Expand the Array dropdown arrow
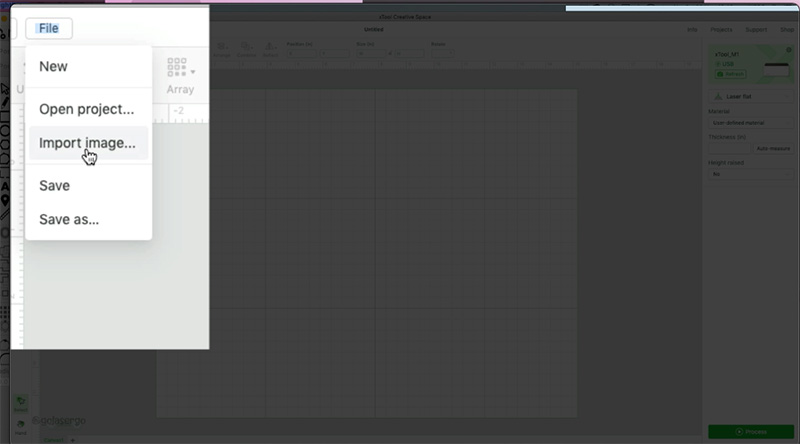Image resolution: width=800 pixels, height=444 pixels. (193, 71)
